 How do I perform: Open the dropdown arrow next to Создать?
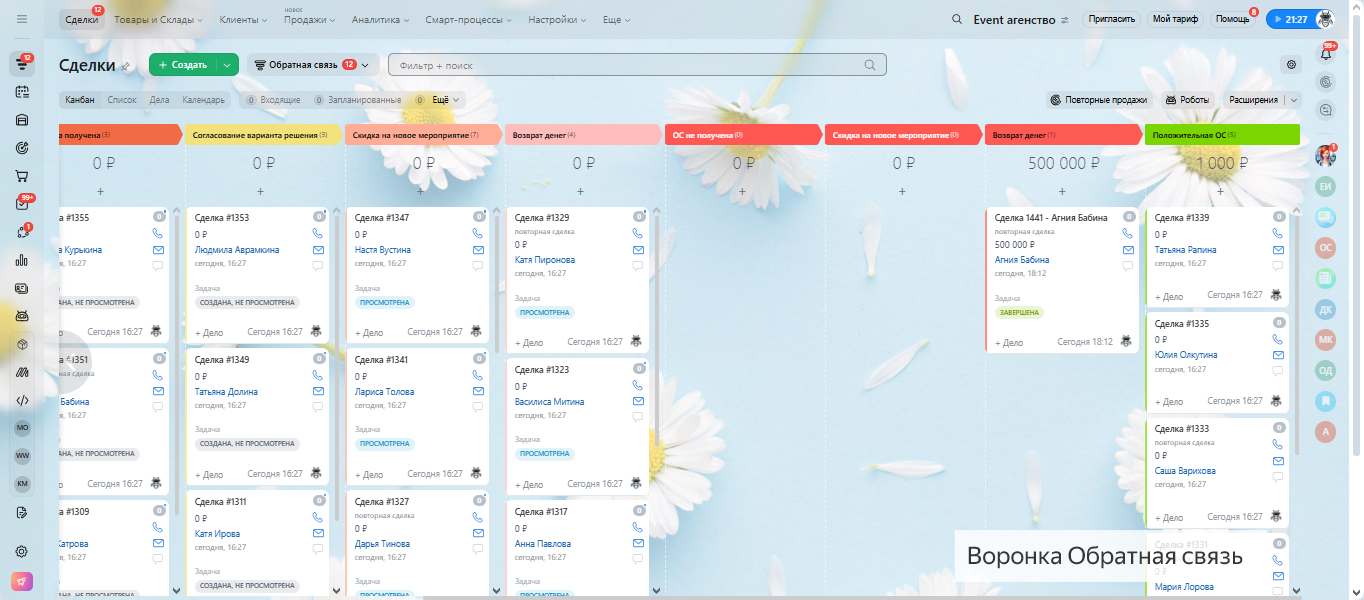click(x=228, y=65)
